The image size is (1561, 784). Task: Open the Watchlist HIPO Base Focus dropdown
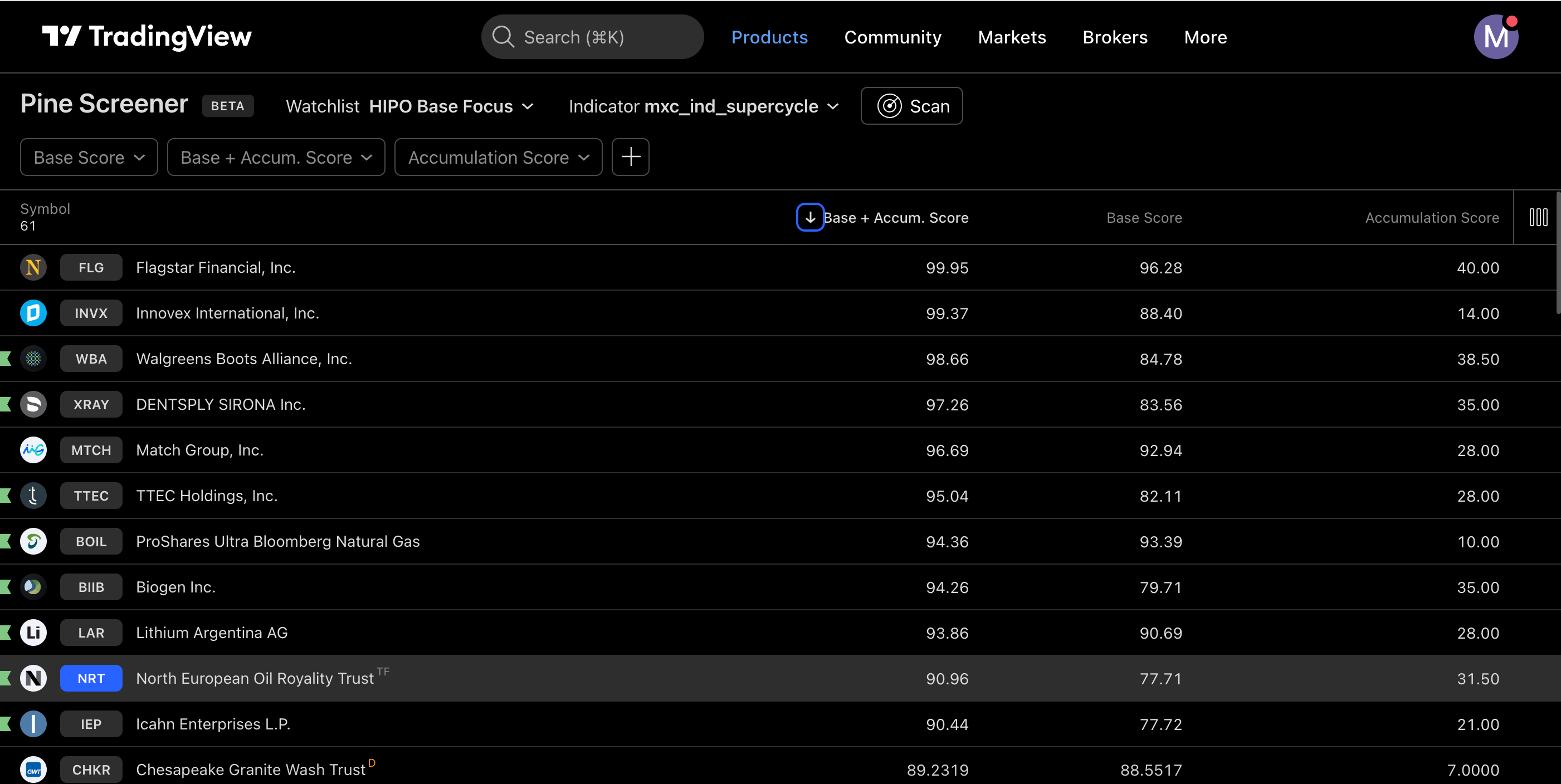pyautogui.click(x=410, y=106)
